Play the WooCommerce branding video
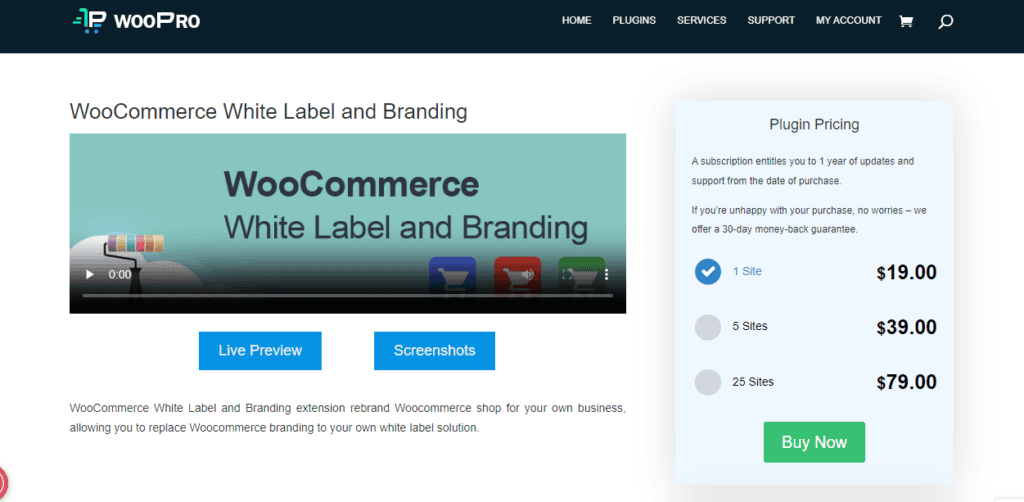Image resolution: width=1024 pixels, height=502 pixels. 90,274
